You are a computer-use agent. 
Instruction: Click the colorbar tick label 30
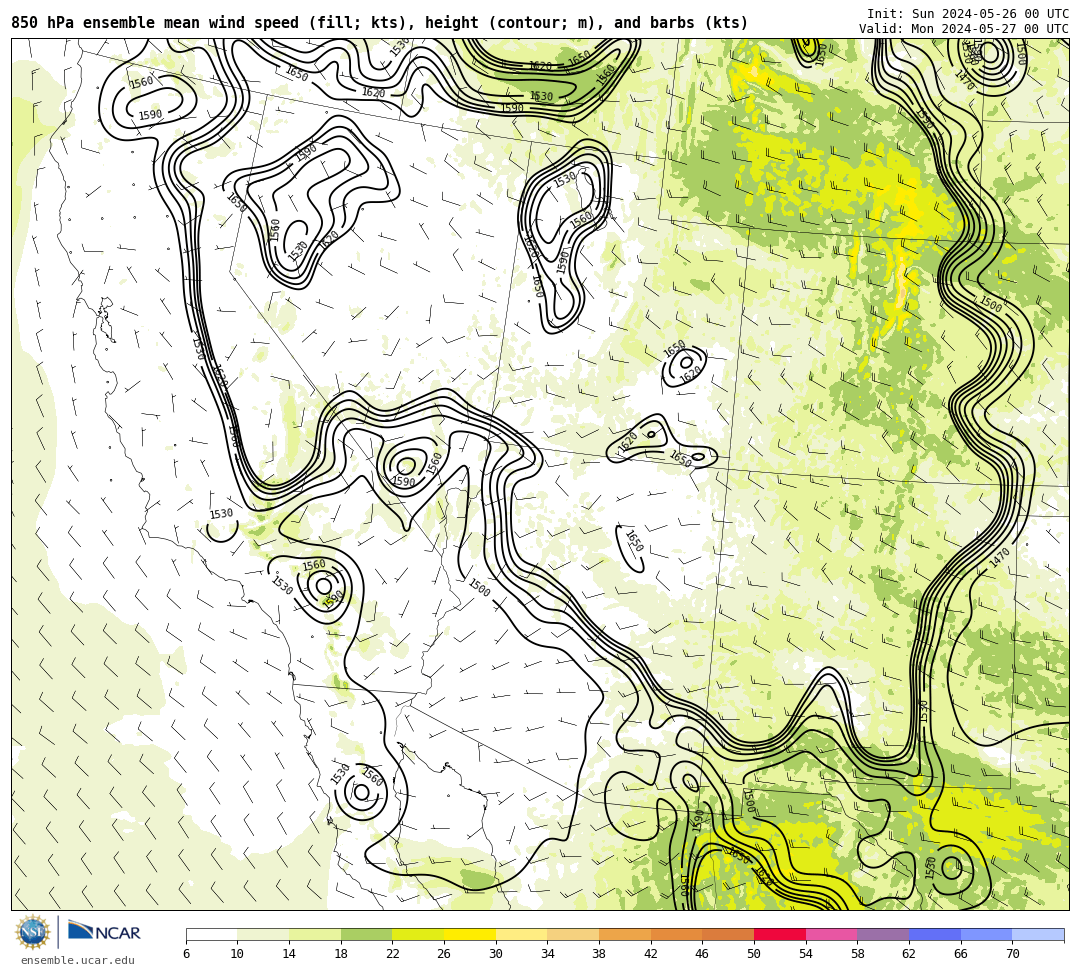tap(495, 954)
